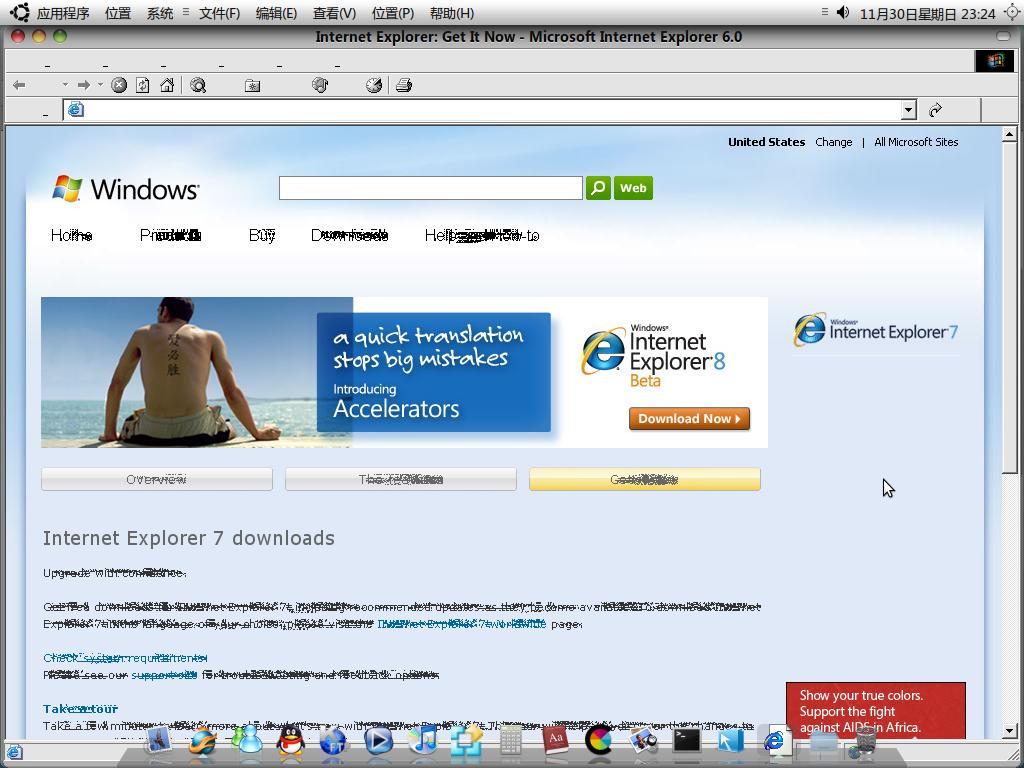Open the Take a tour link
Viewport: 1024px width, 768px height.
(80, 709)
